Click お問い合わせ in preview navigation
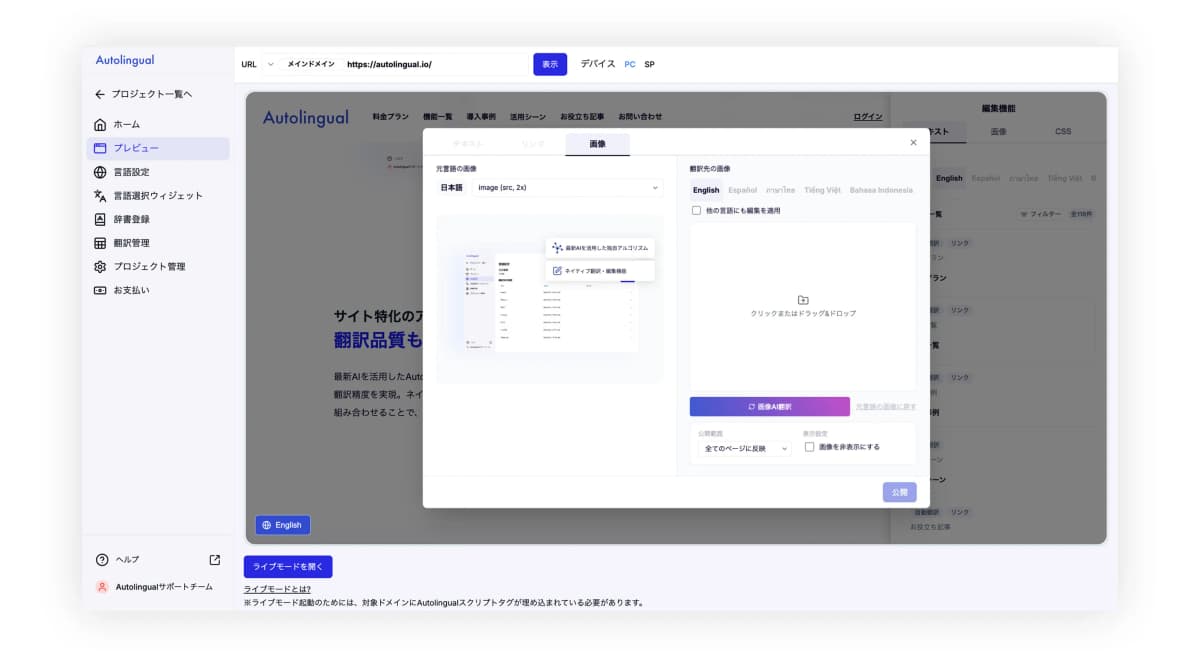The width and height of the screenshot is (1200, 656). (640, 117)
